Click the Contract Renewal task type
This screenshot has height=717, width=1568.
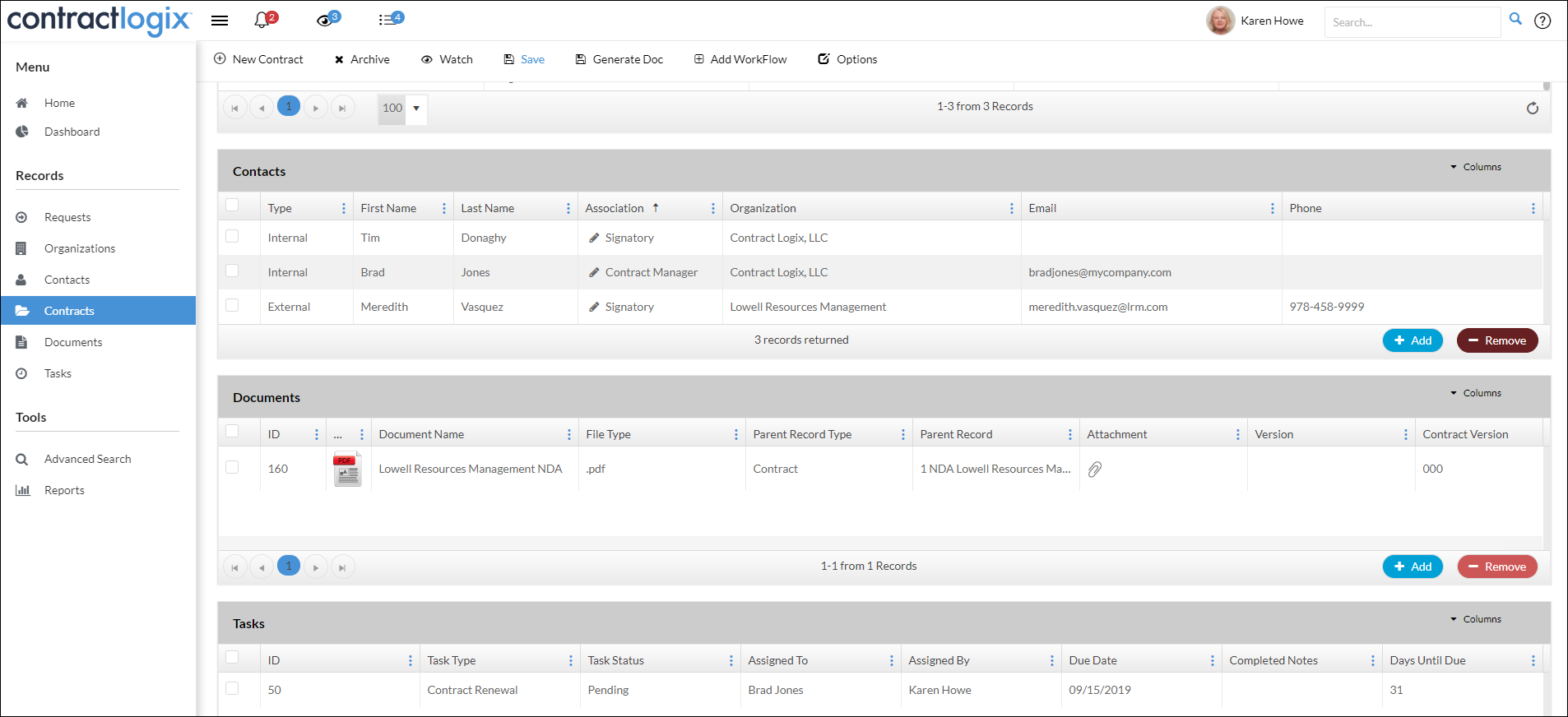[472, 690]
